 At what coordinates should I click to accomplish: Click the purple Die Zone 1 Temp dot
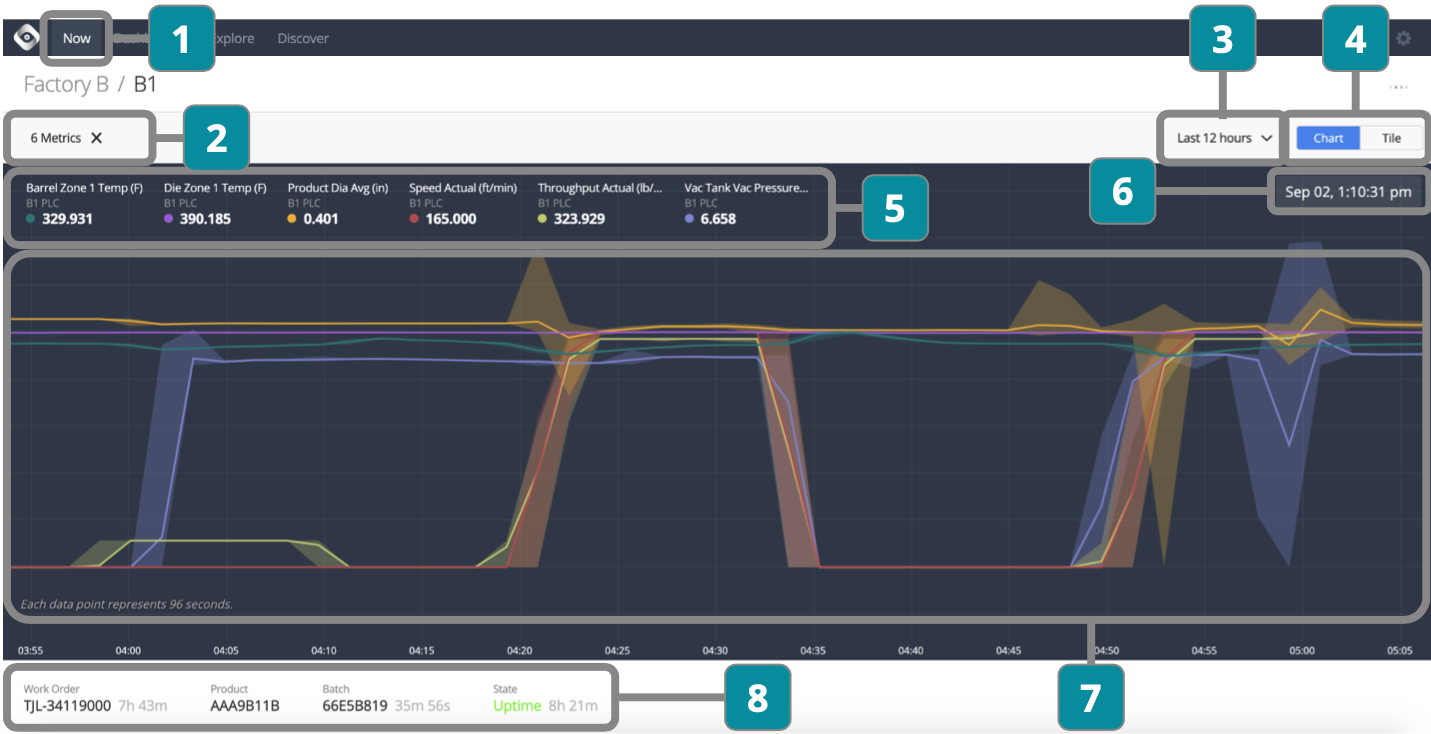point(169,219)
